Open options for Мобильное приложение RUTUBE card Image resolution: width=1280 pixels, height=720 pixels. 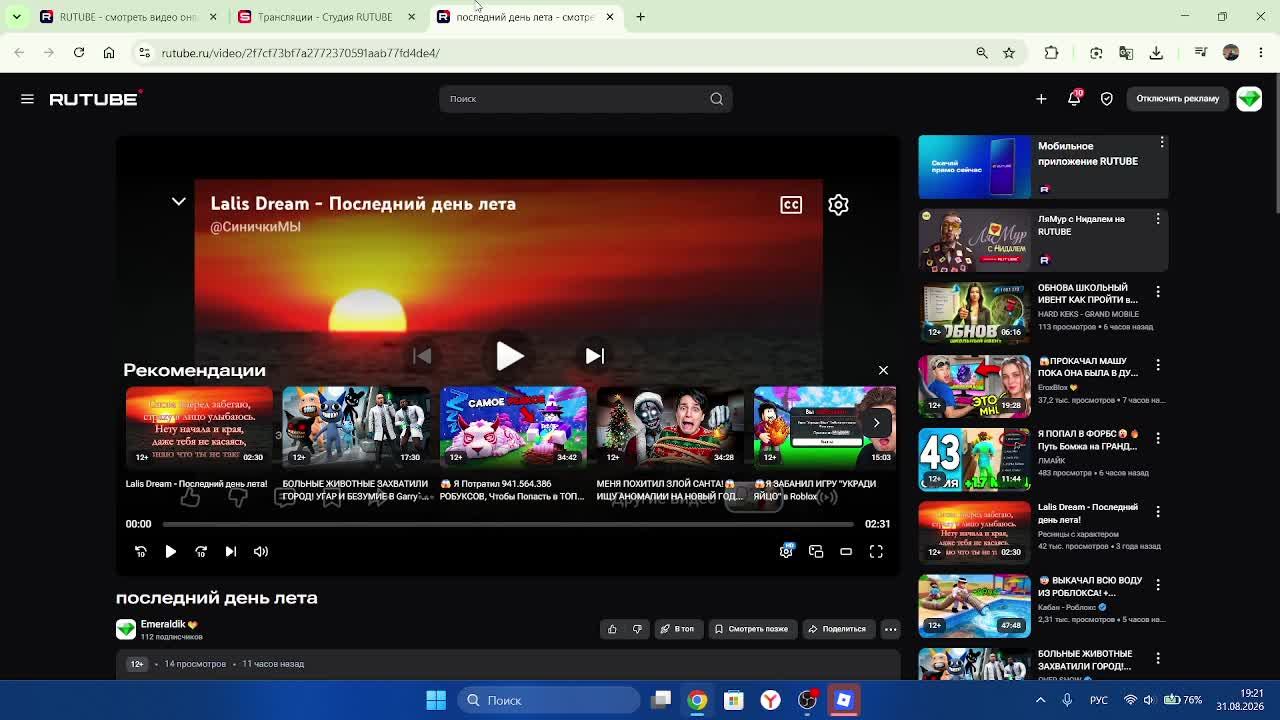click(1162, 143)
